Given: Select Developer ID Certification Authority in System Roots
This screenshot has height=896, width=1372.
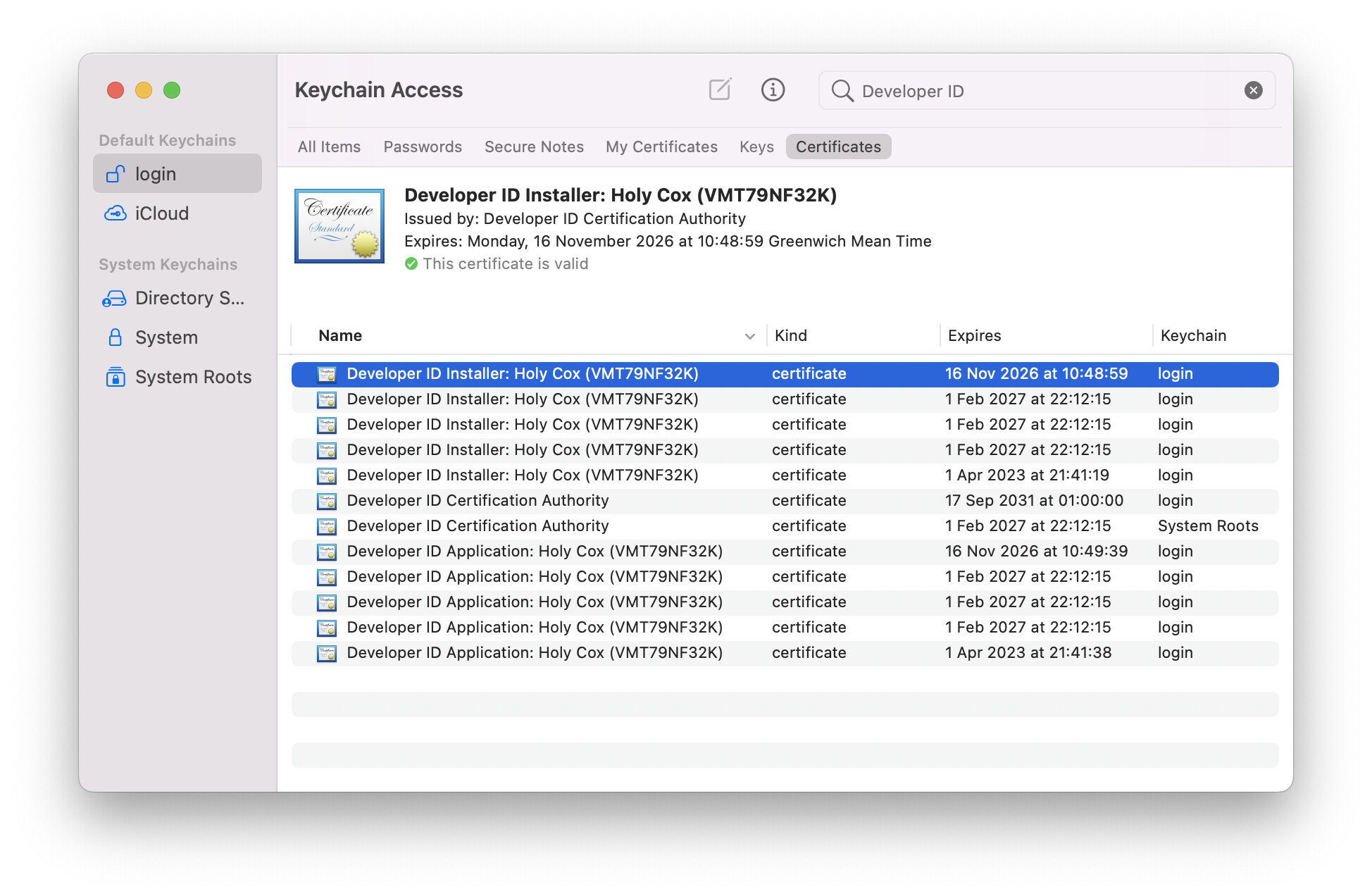Looking at the screenshot, I should [785, 526].
